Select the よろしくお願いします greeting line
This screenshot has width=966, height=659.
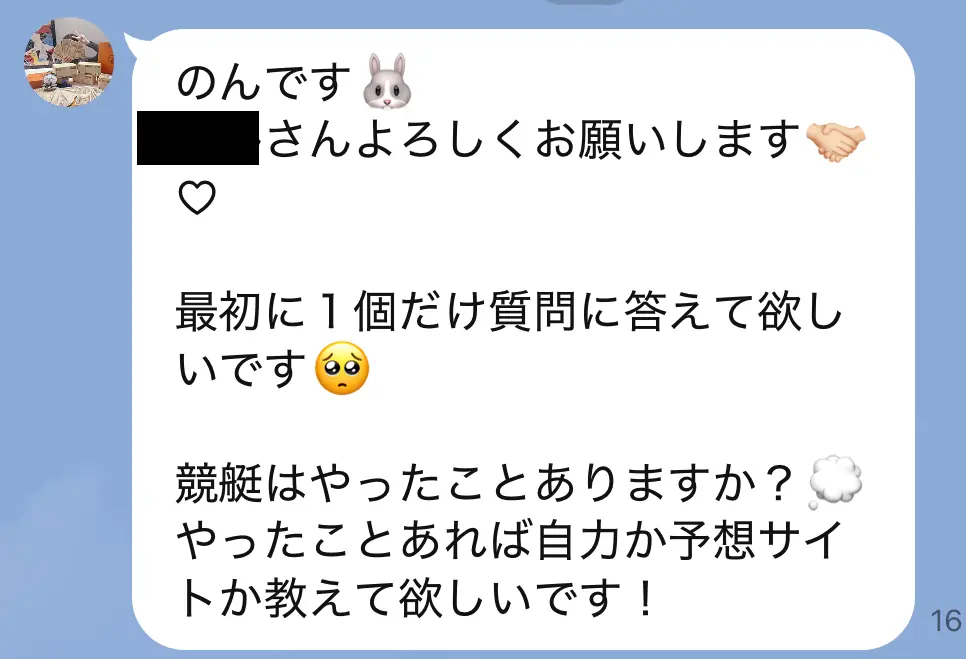coord(534,139)
